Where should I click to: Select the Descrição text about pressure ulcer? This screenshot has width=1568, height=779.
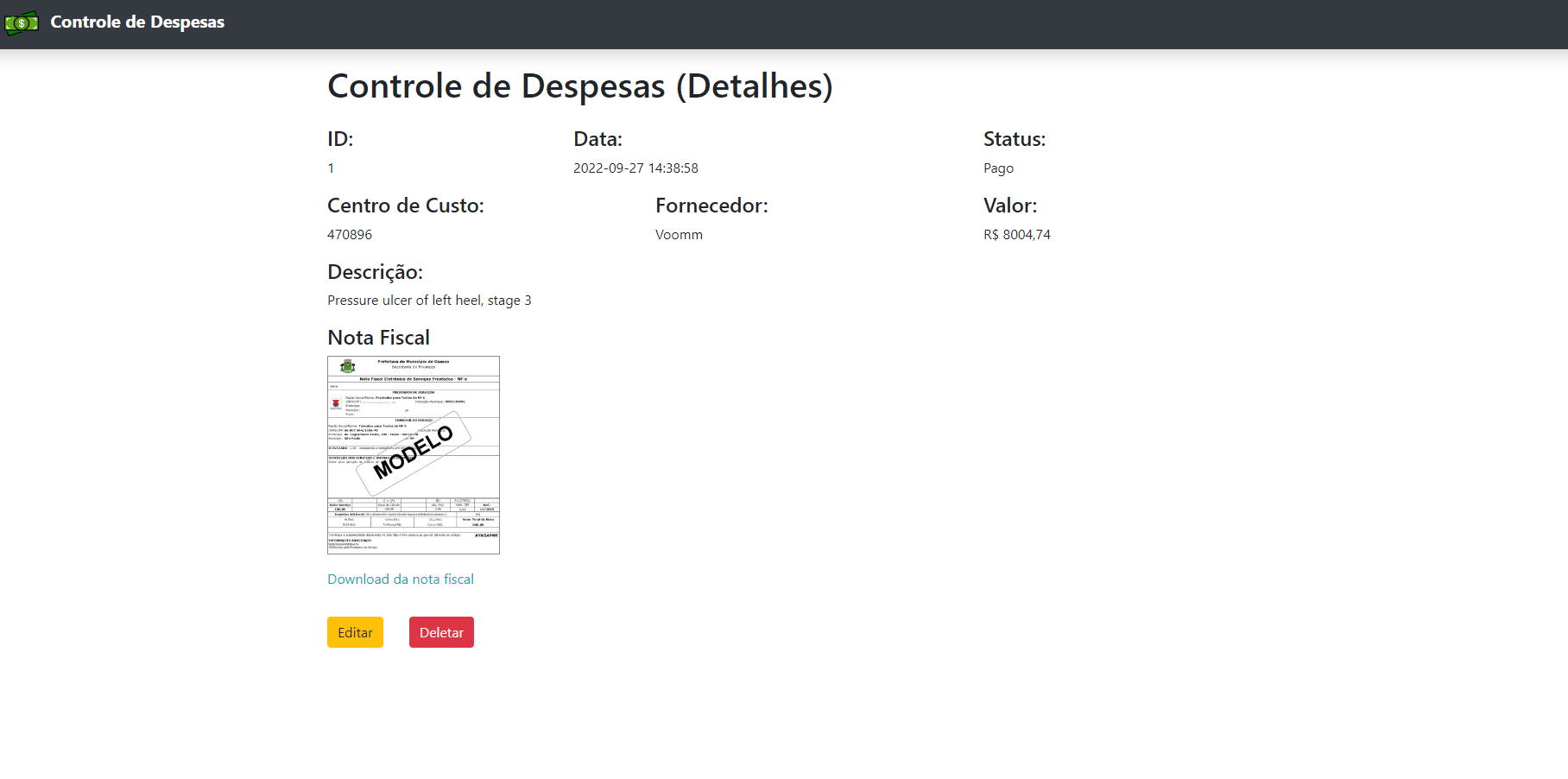pos(429,300)
